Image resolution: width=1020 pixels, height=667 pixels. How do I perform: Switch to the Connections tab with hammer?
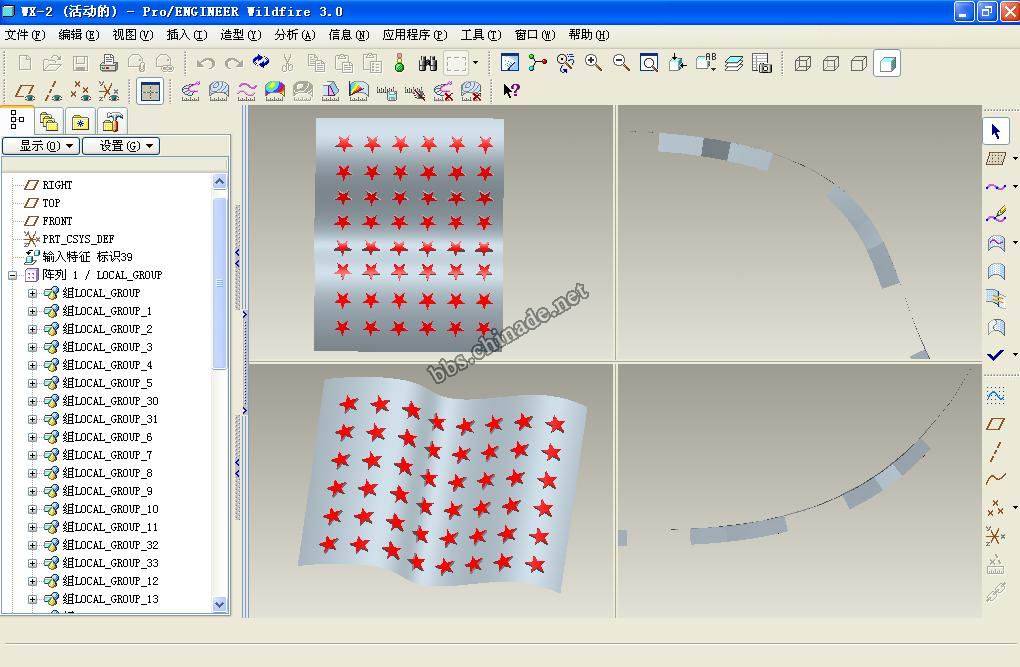point(112,121)
